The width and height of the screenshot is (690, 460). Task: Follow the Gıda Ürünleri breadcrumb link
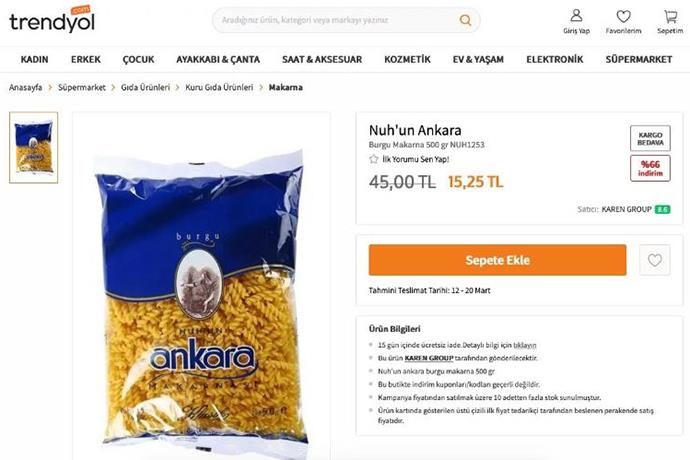[x=145, y=88]
